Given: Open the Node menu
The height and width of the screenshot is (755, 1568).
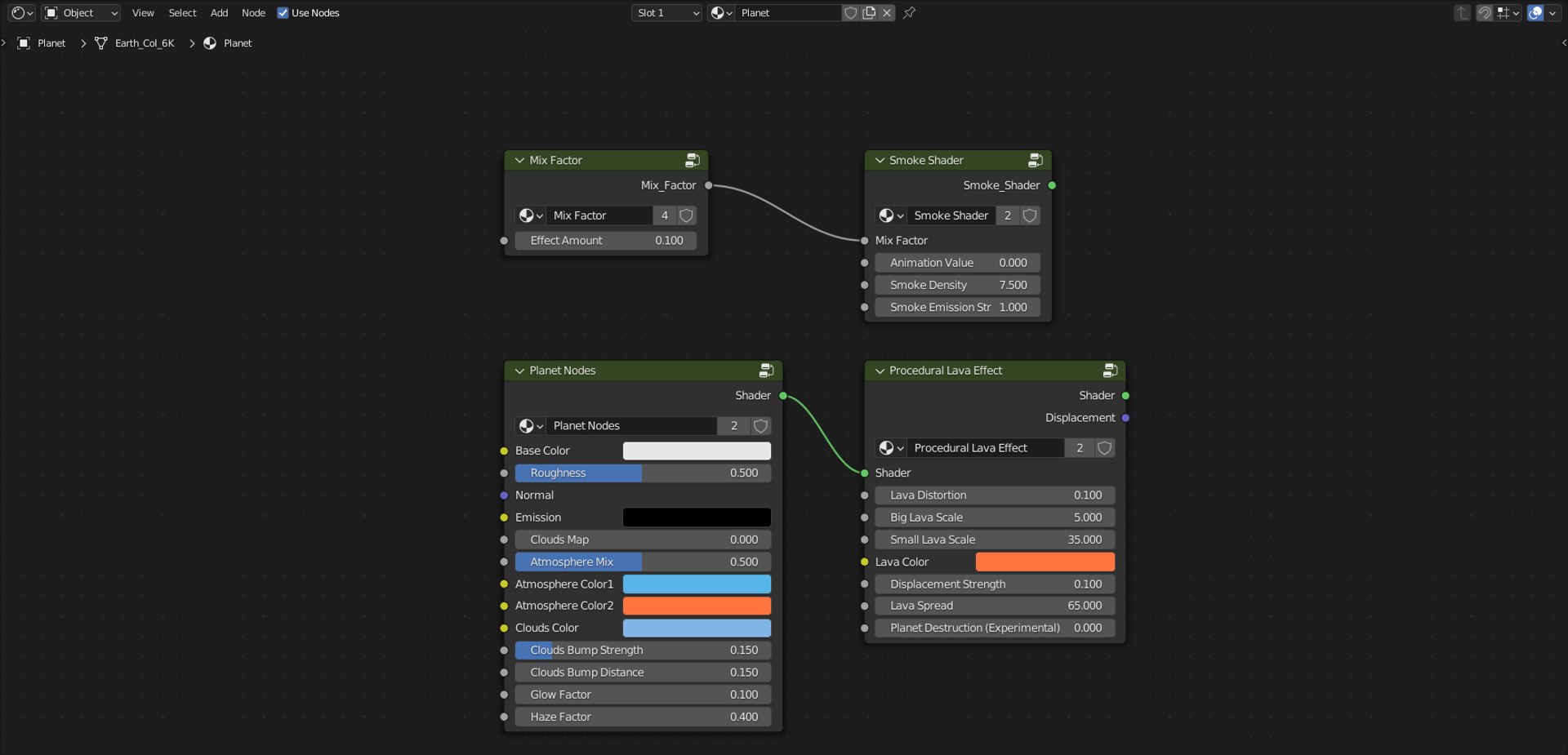Looking at the screenshot, I should point(253,12).
